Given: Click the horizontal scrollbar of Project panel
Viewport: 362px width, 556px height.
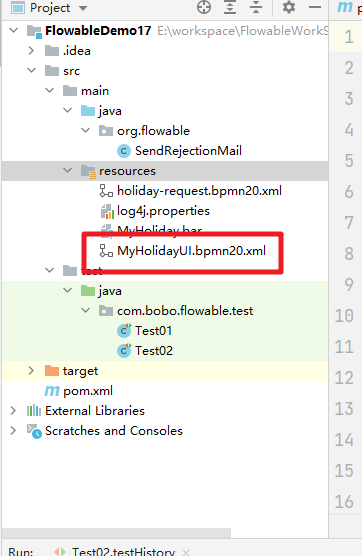Looking at the screenshot, I should pyautogui.click(x=116, y=533).
